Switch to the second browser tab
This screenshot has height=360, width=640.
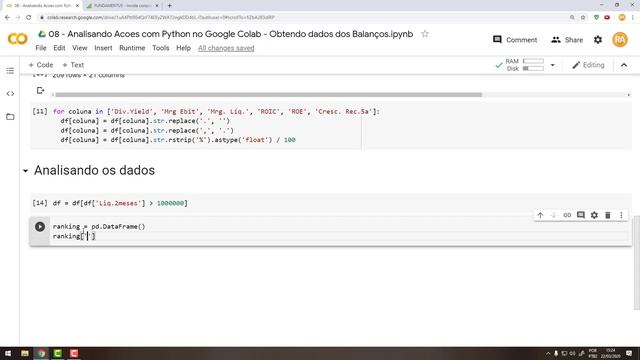[121, 6]
